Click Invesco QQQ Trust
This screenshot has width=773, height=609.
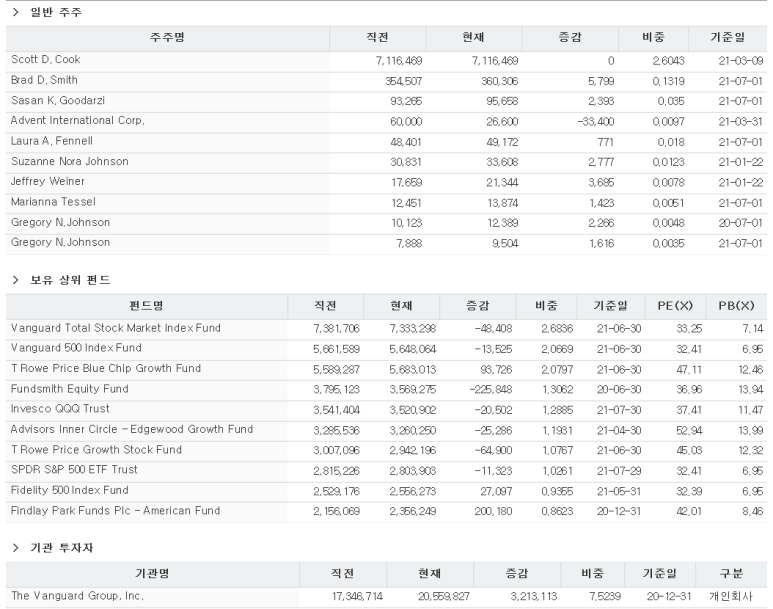point(60,409)
